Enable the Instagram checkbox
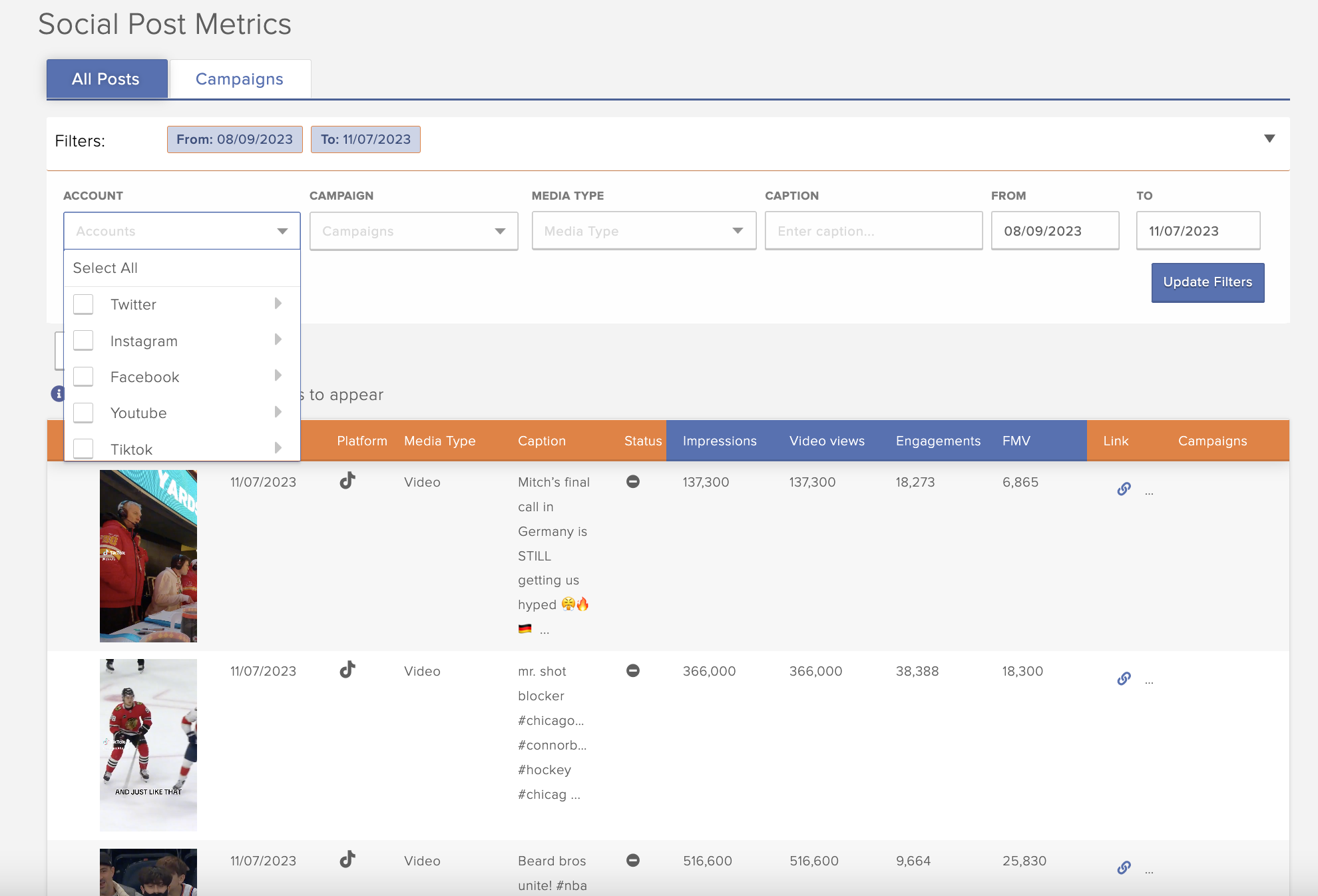 click(83, 340)
